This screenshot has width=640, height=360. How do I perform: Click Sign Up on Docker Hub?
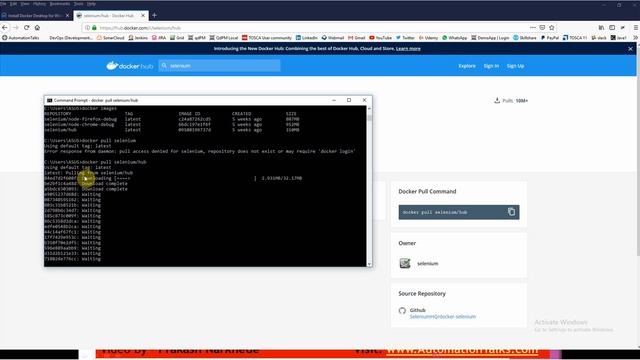[x=515, y=66]
